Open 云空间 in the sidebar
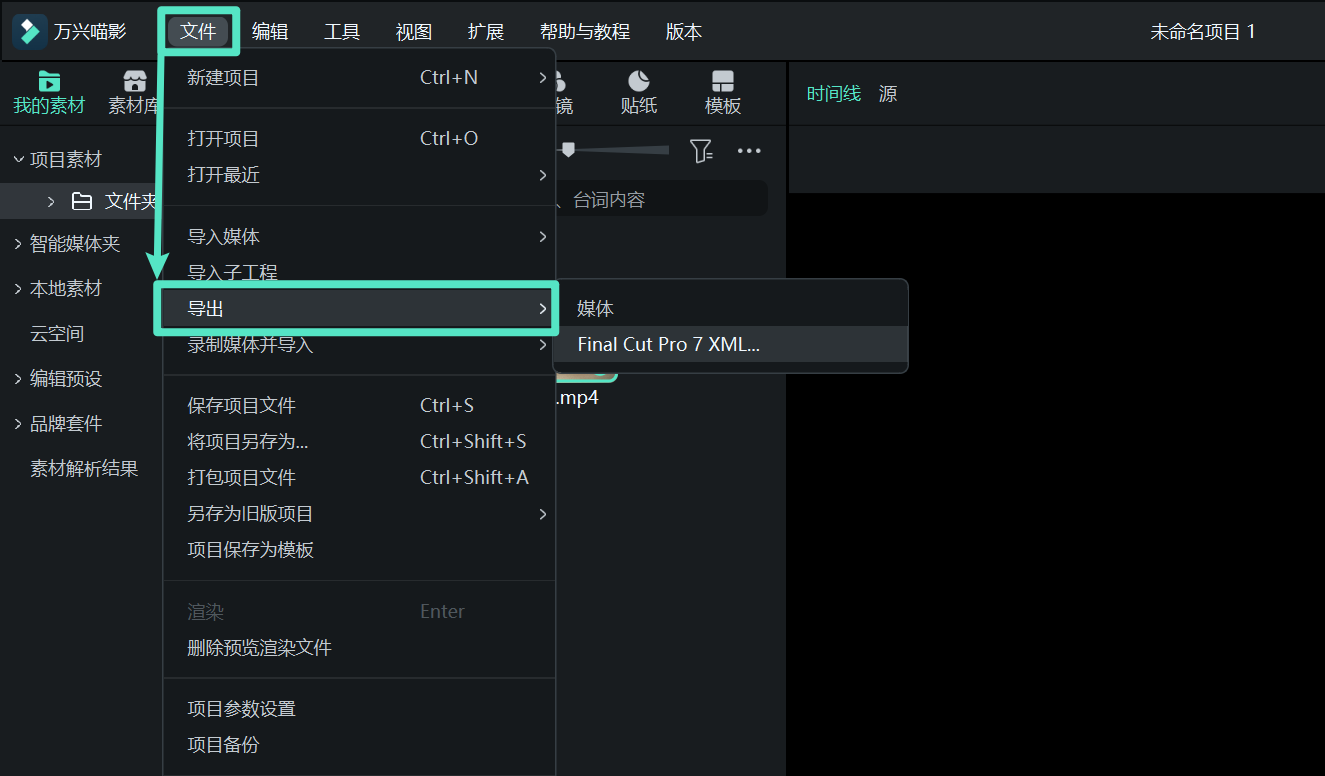This screenshot has height=776, width=1325. (x=57, y=334)
